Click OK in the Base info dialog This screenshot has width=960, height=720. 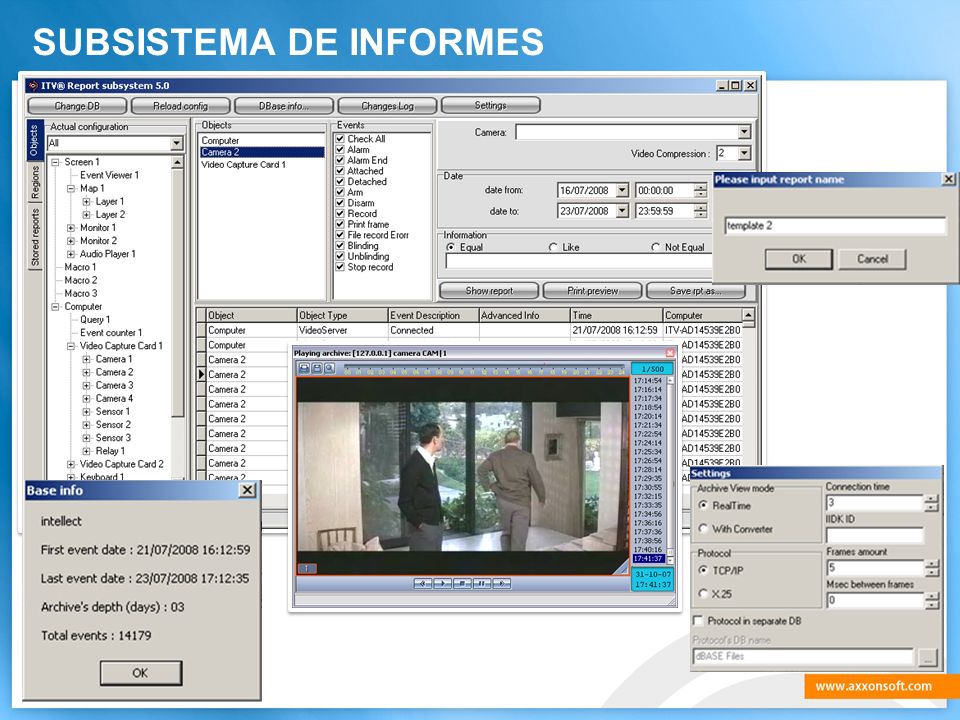click(x=141, y=673)
